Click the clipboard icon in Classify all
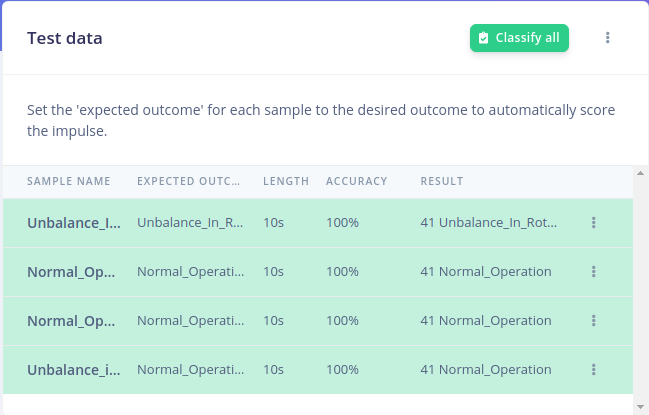 [483, 38]
